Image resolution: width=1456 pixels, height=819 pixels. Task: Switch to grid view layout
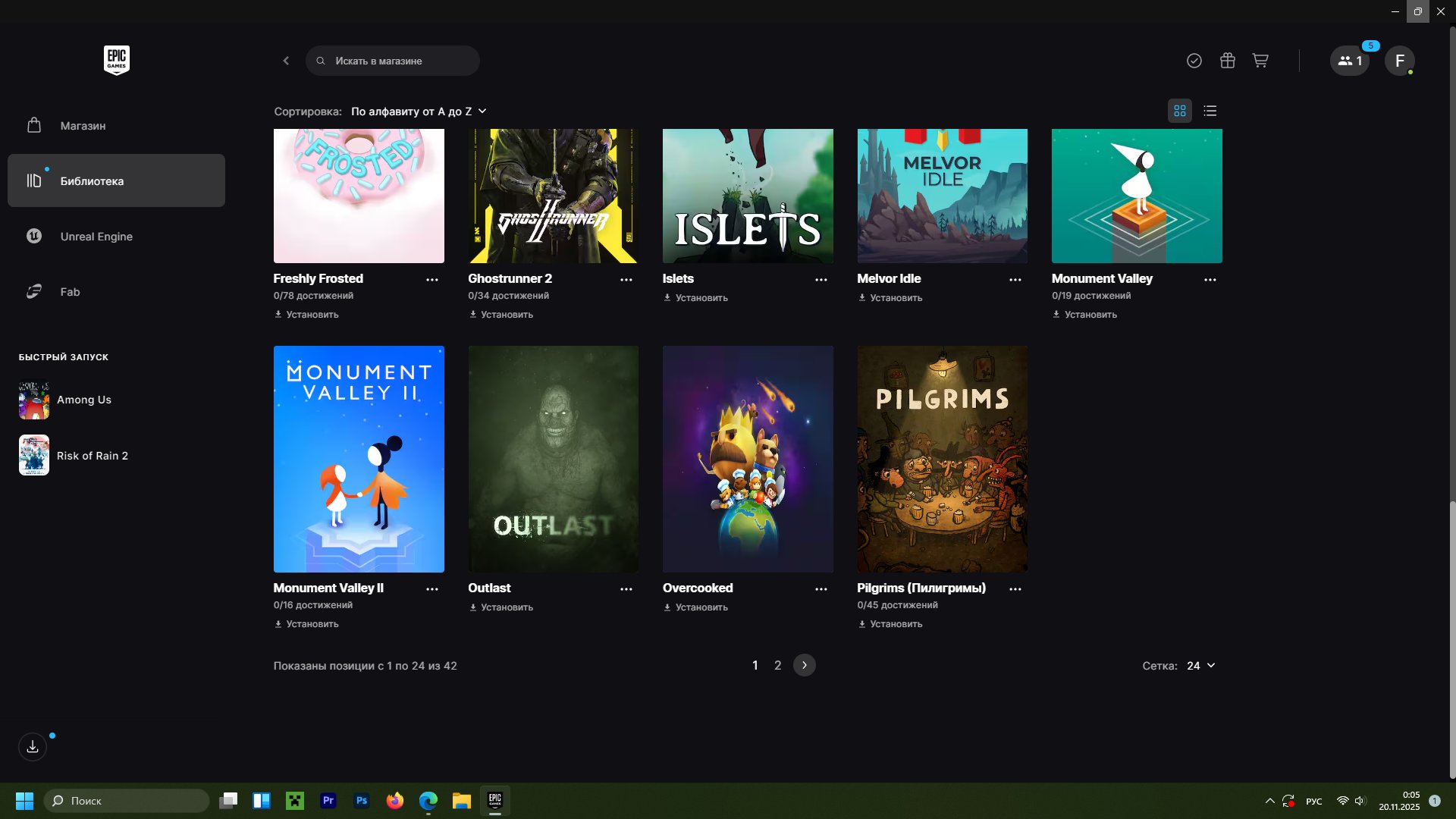[1179, 111]
